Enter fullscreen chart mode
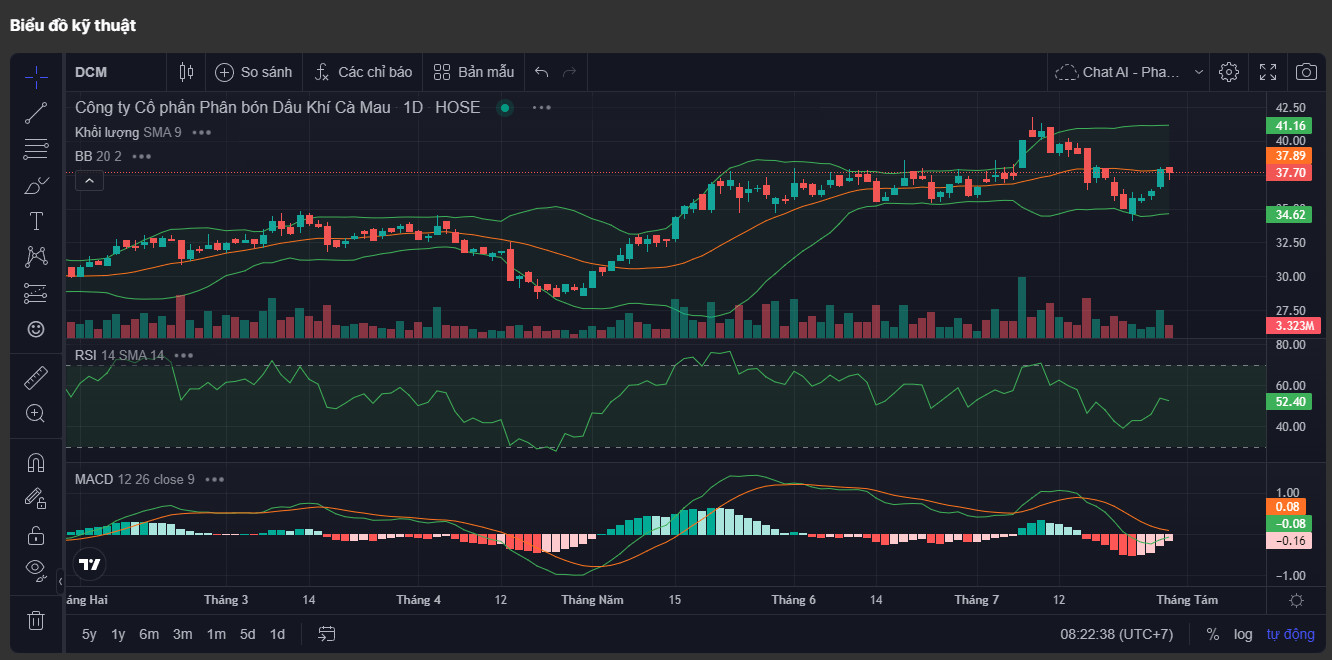The width and height of the screenshot is (1332, 660). click(1268, 72)
